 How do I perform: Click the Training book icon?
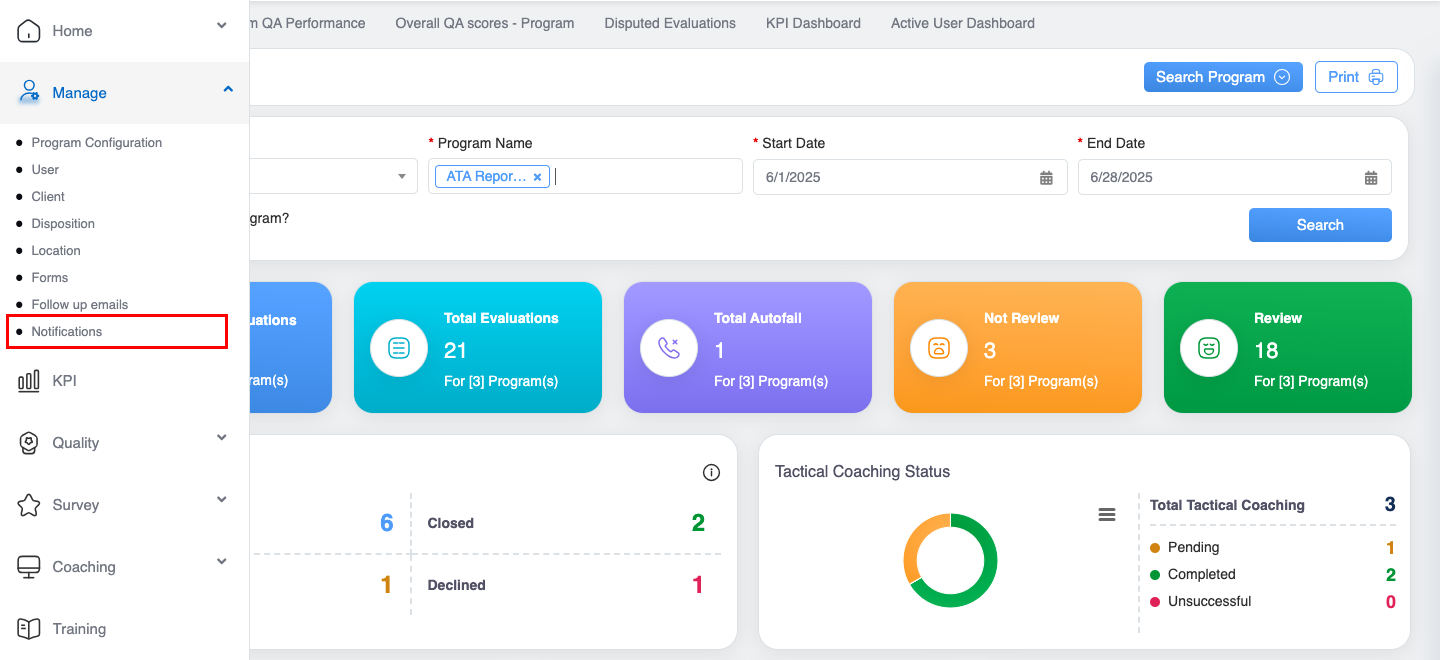click(29, 629)
